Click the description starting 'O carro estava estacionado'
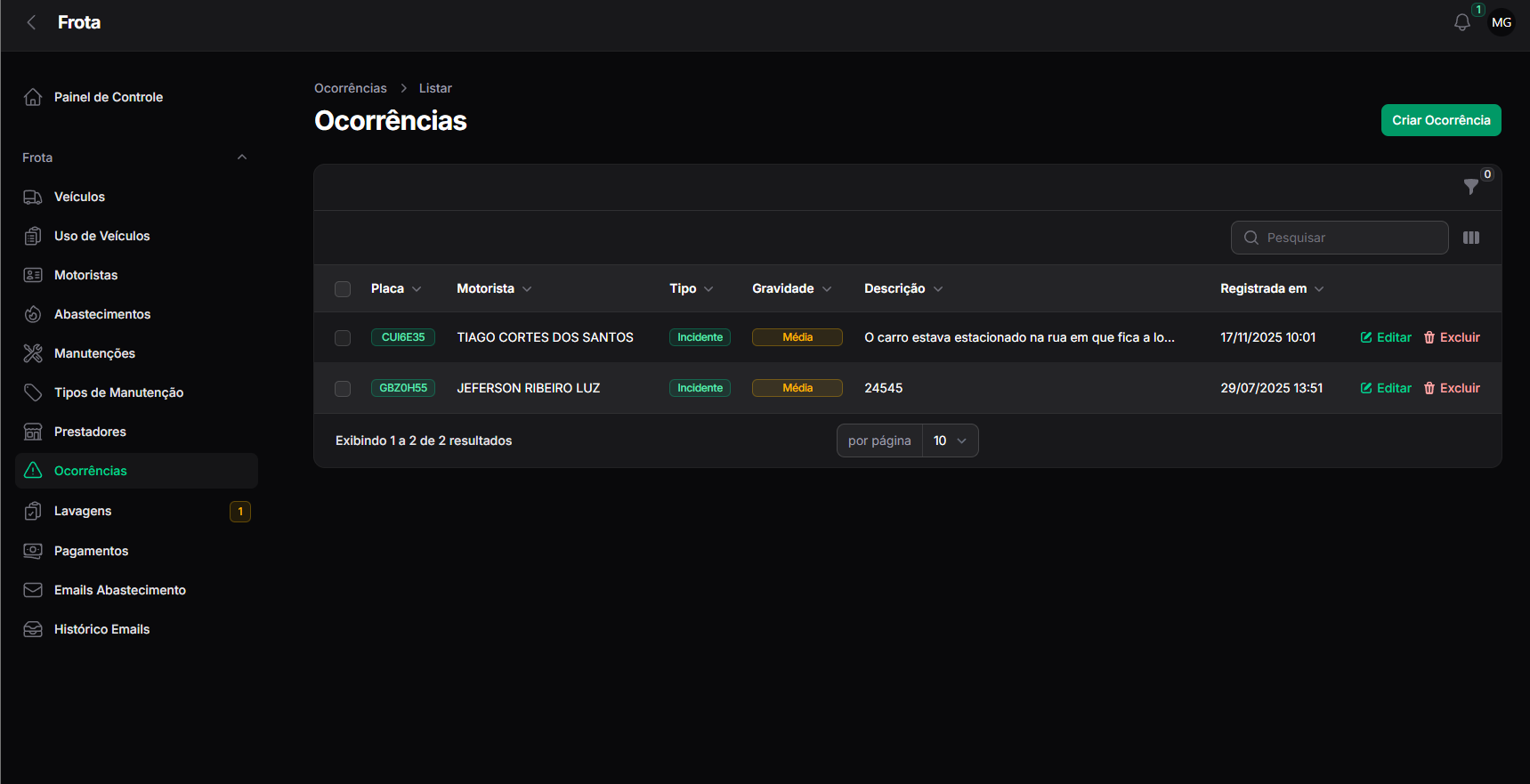 [x=1019, y=337]
